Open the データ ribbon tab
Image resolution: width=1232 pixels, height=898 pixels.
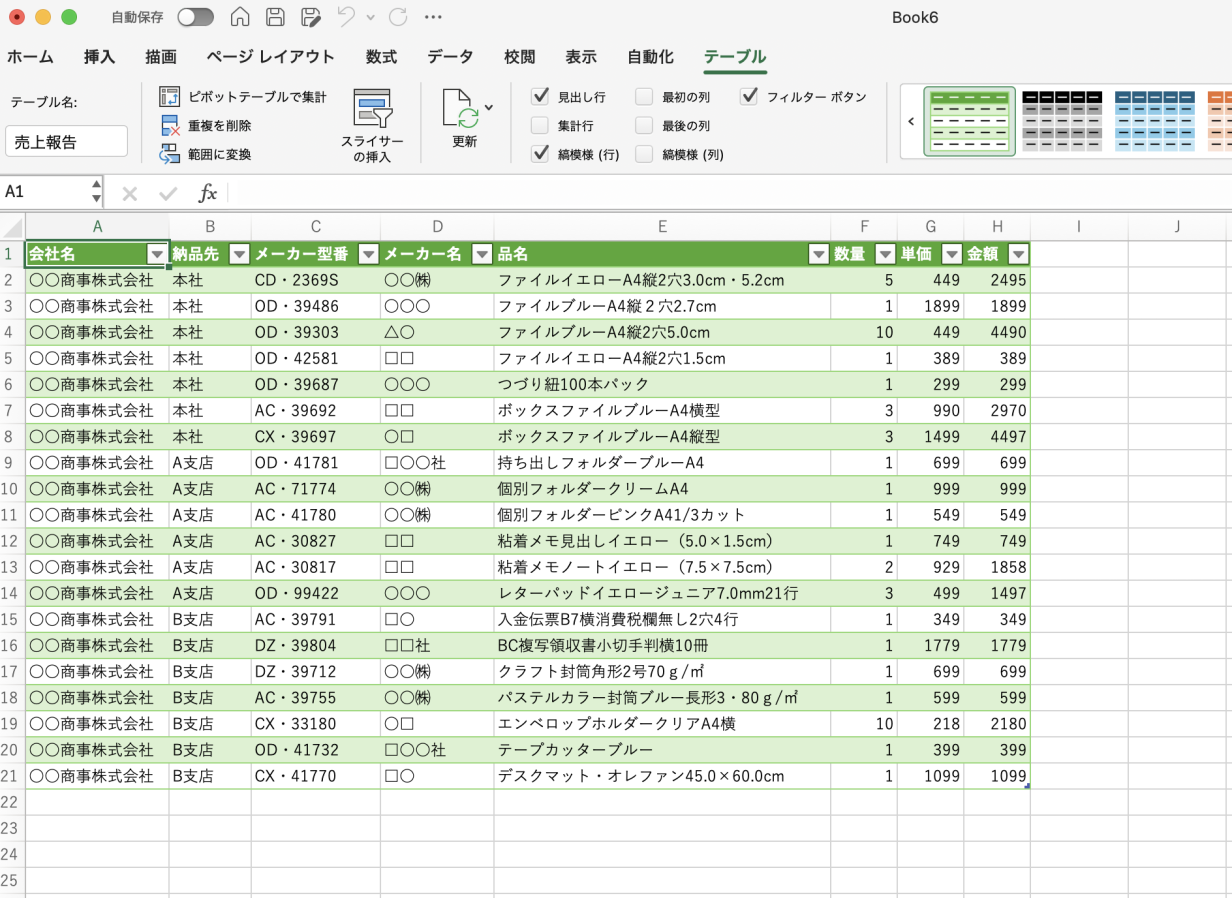tap(450, 57)
